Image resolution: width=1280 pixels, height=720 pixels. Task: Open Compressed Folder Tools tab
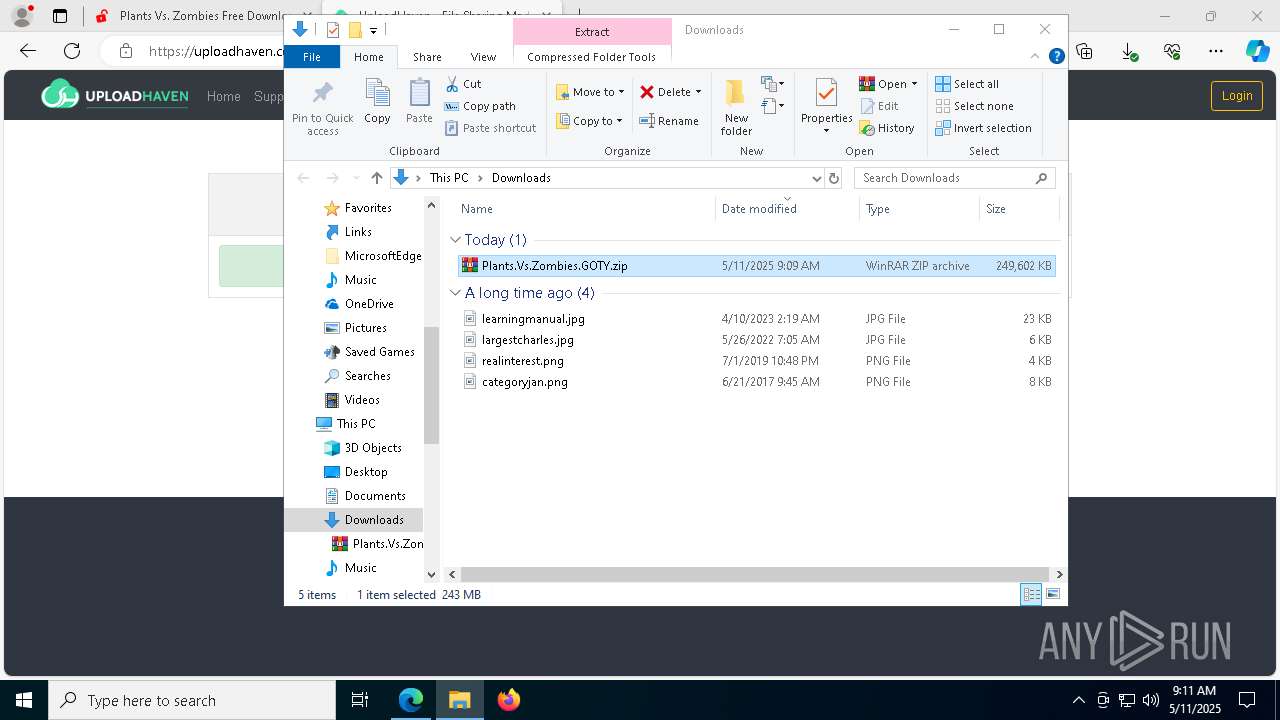(x=592, y=57)
